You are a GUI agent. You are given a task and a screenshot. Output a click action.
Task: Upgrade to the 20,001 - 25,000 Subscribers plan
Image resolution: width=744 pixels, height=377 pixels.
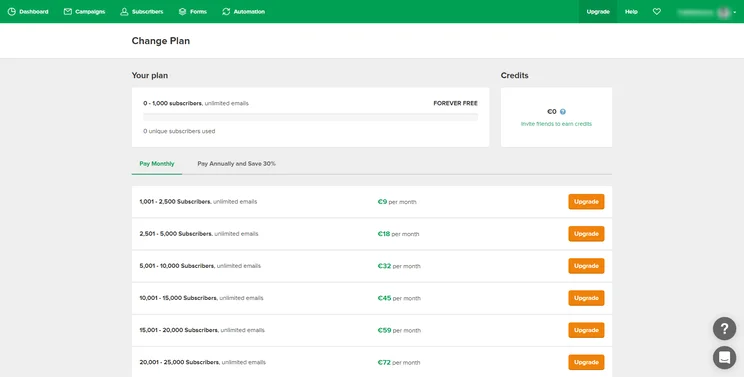pyautogui.click(x=586, y=362)
